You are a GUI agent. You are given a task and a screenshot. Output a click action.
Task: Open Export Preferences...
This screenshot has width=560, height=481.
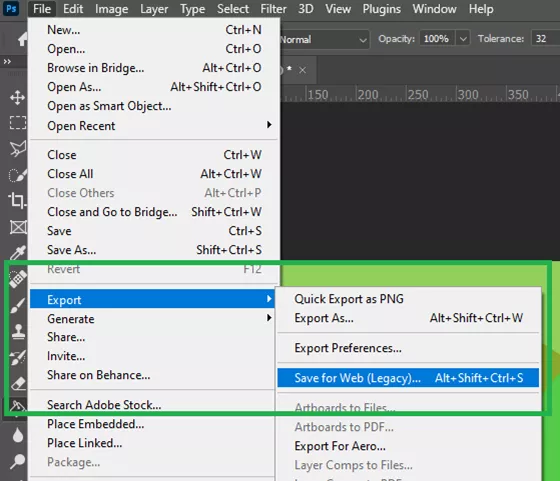click(408, 348)
